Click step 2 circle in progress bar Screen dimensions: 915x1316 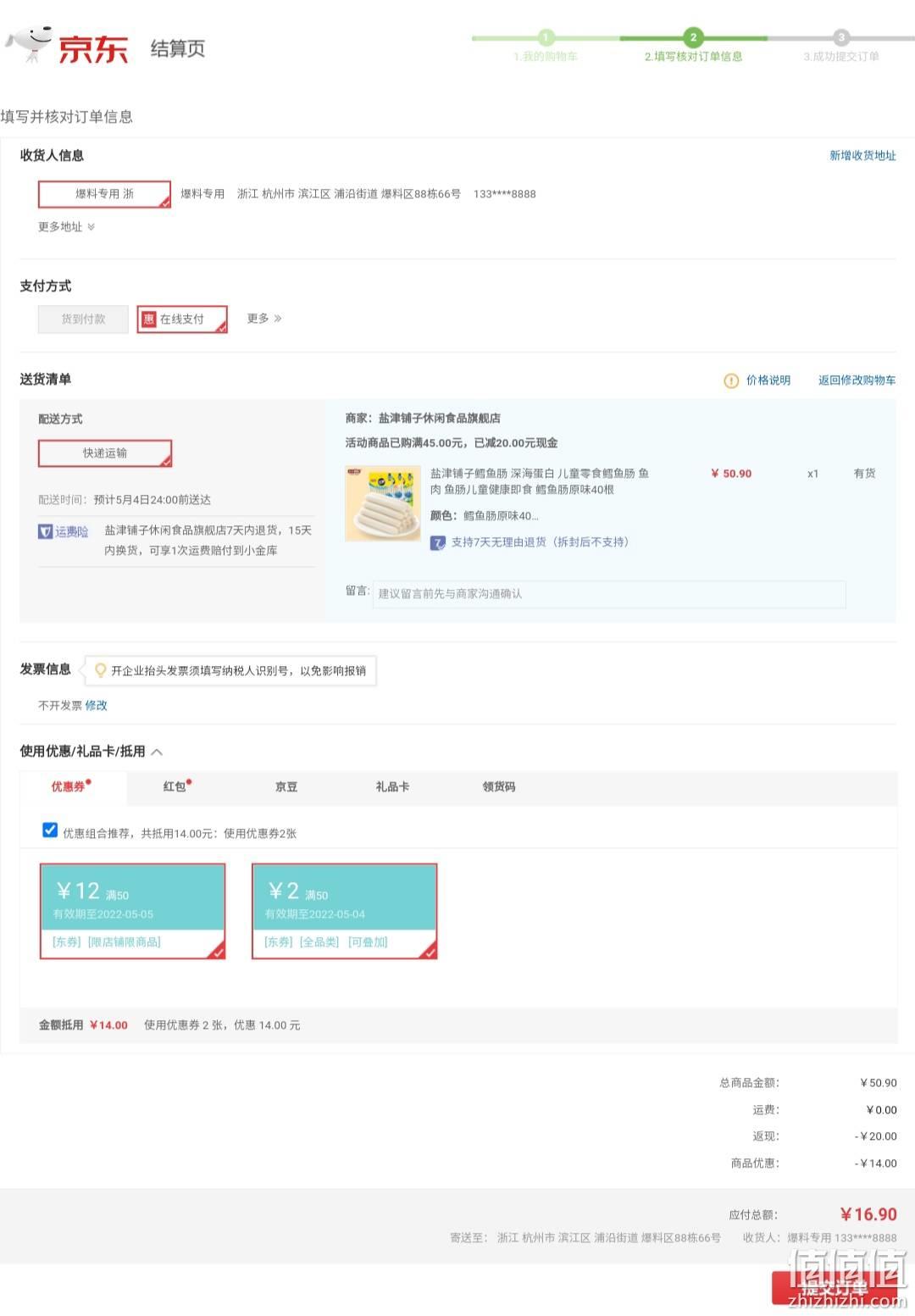(693, 37)
